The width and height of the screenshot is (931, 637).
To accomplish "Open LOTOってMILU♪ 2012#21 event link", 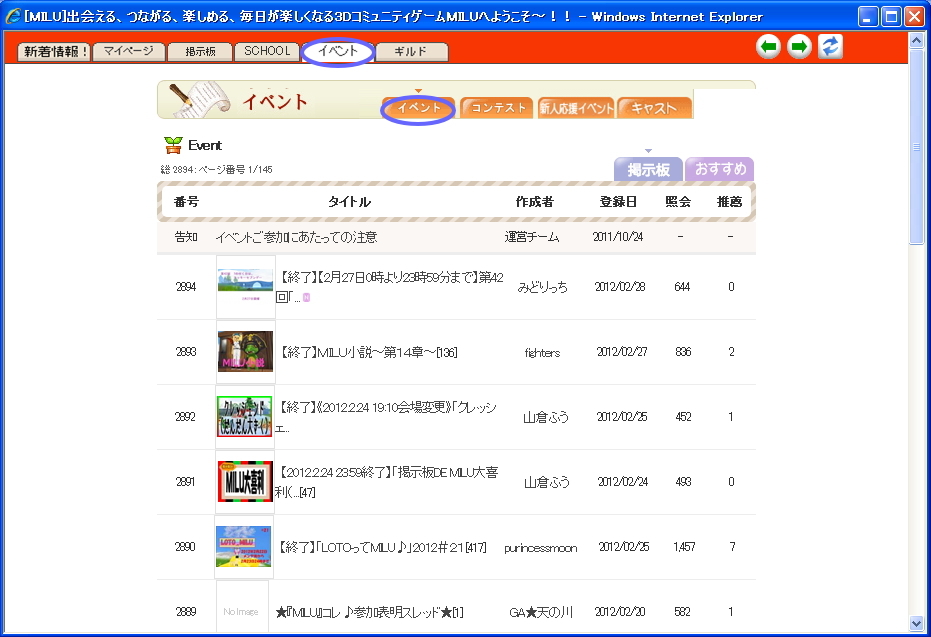I will 383,547.
